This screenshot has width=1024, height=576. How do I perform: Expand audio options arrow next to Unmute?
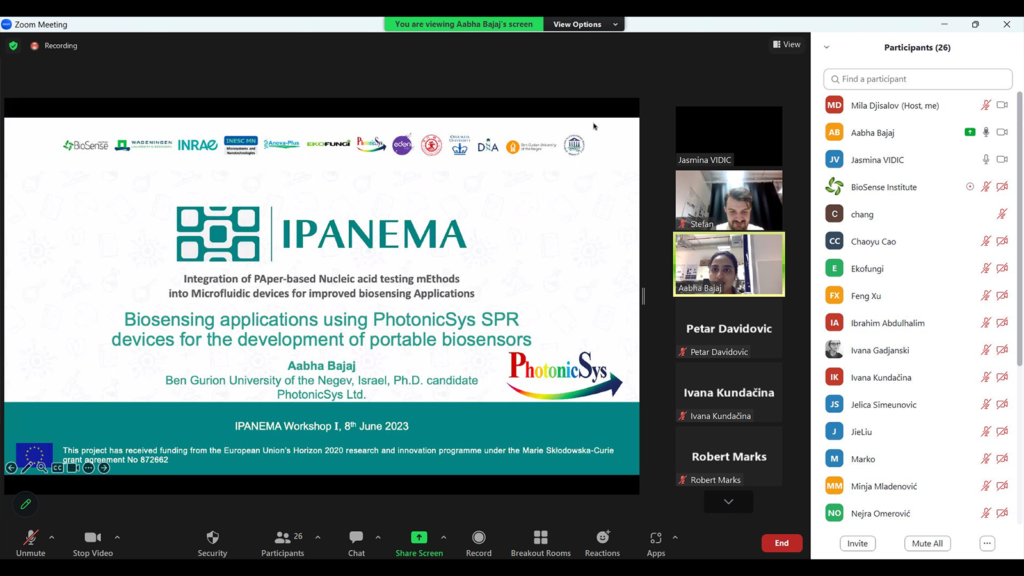(52, 537)
